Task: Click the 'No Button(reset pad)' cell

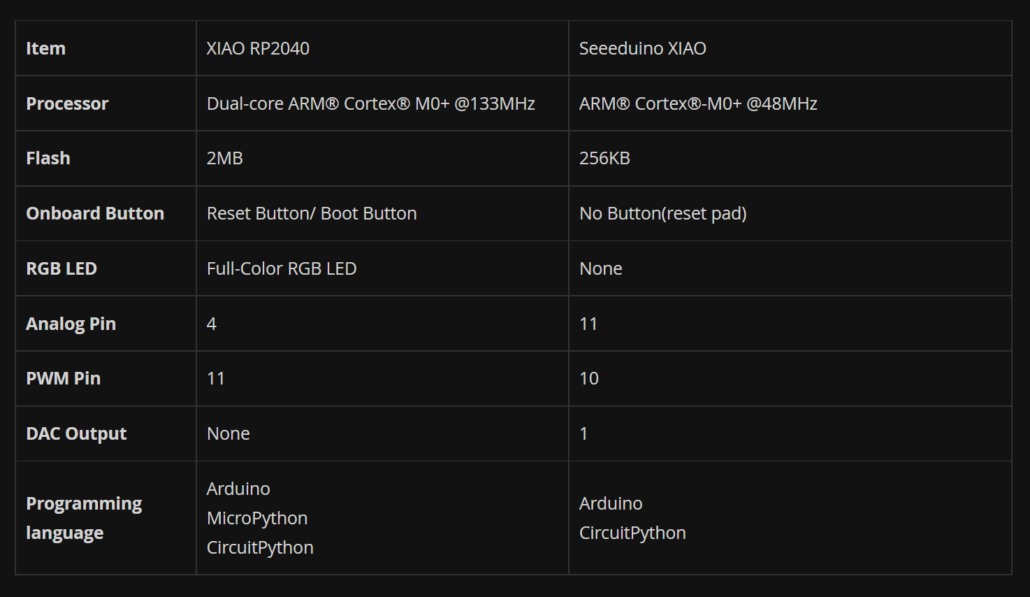Action: tap(662, 213)
